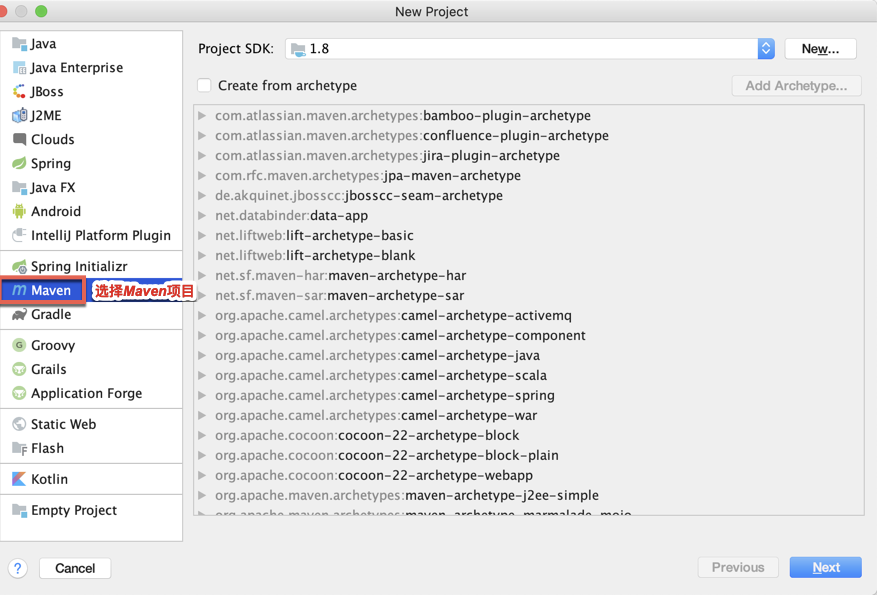This screenshot has height=595, width=877.
Task: Expand the bamboo-plugin-archetype entry
Action: click(202, 116)
